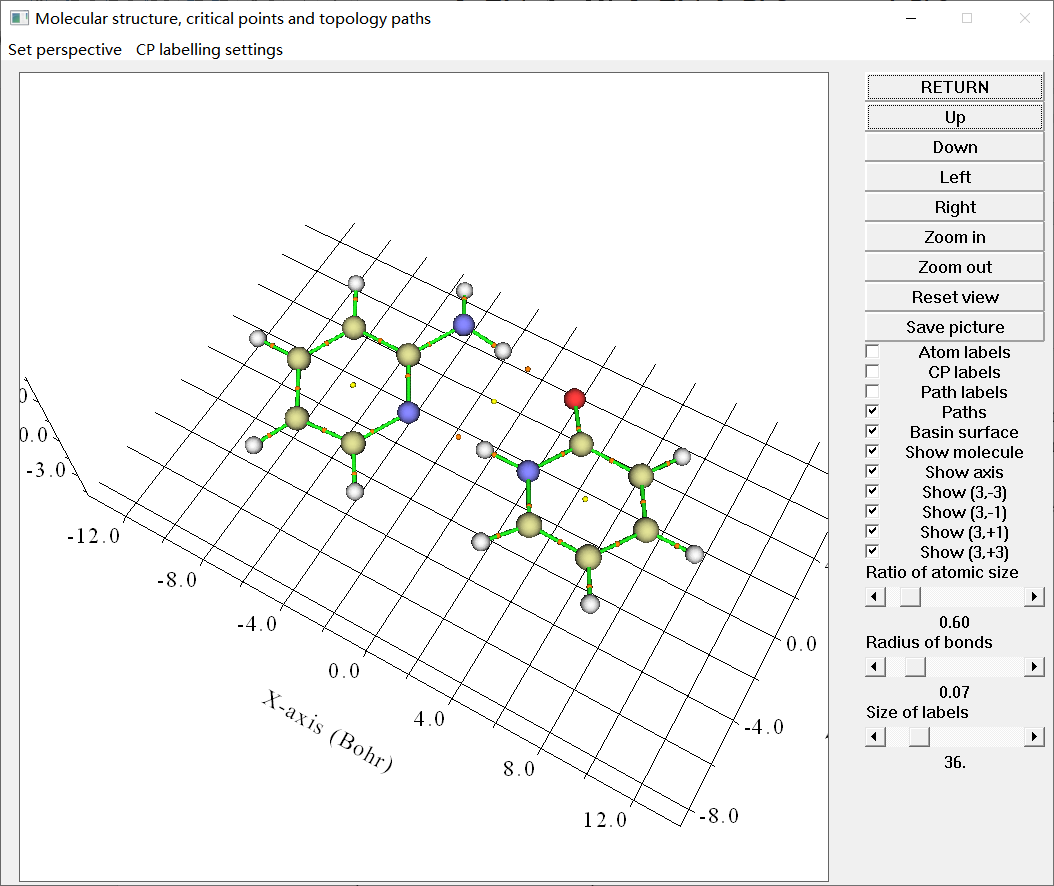The image size is (1054, 886).
Task: Toggle Show (3,+1) checkbox
Action: [x=873, y=531]
